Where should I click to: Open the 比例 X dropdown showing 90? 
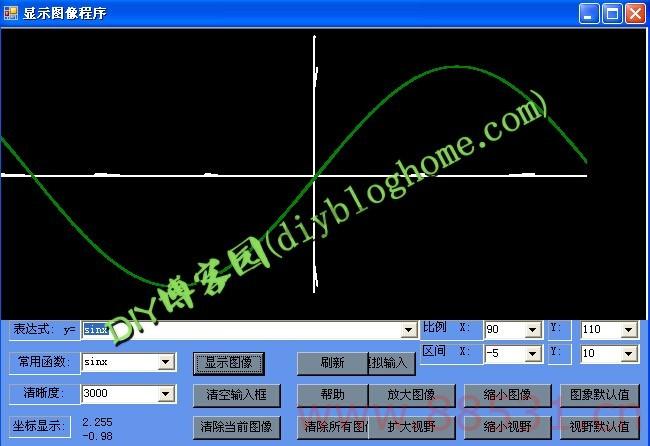[532, 330]
